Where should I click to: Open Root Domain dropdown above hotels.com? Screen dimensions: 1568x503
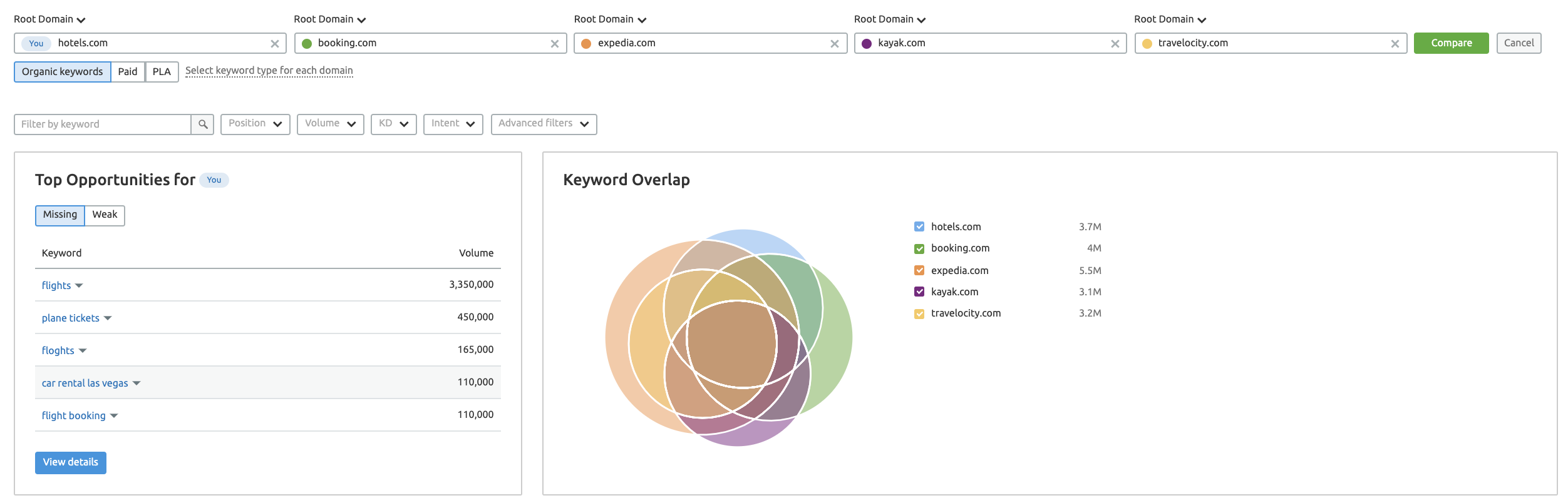tap(49, 19)
